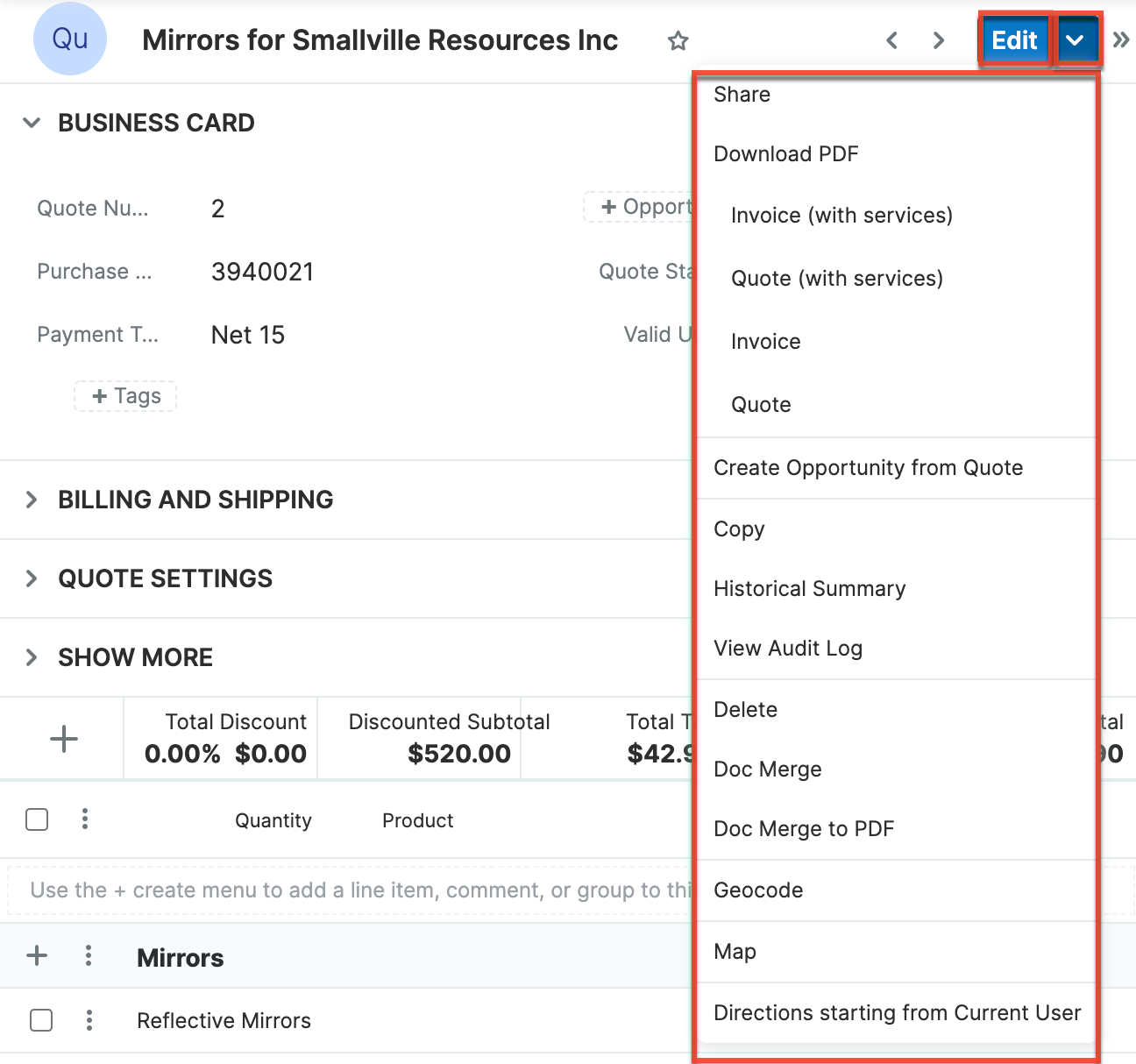Screen dimensions: 1136x1064
Task: Open the three-dot menu in the Quantity header row
Action: coord(85,819)
